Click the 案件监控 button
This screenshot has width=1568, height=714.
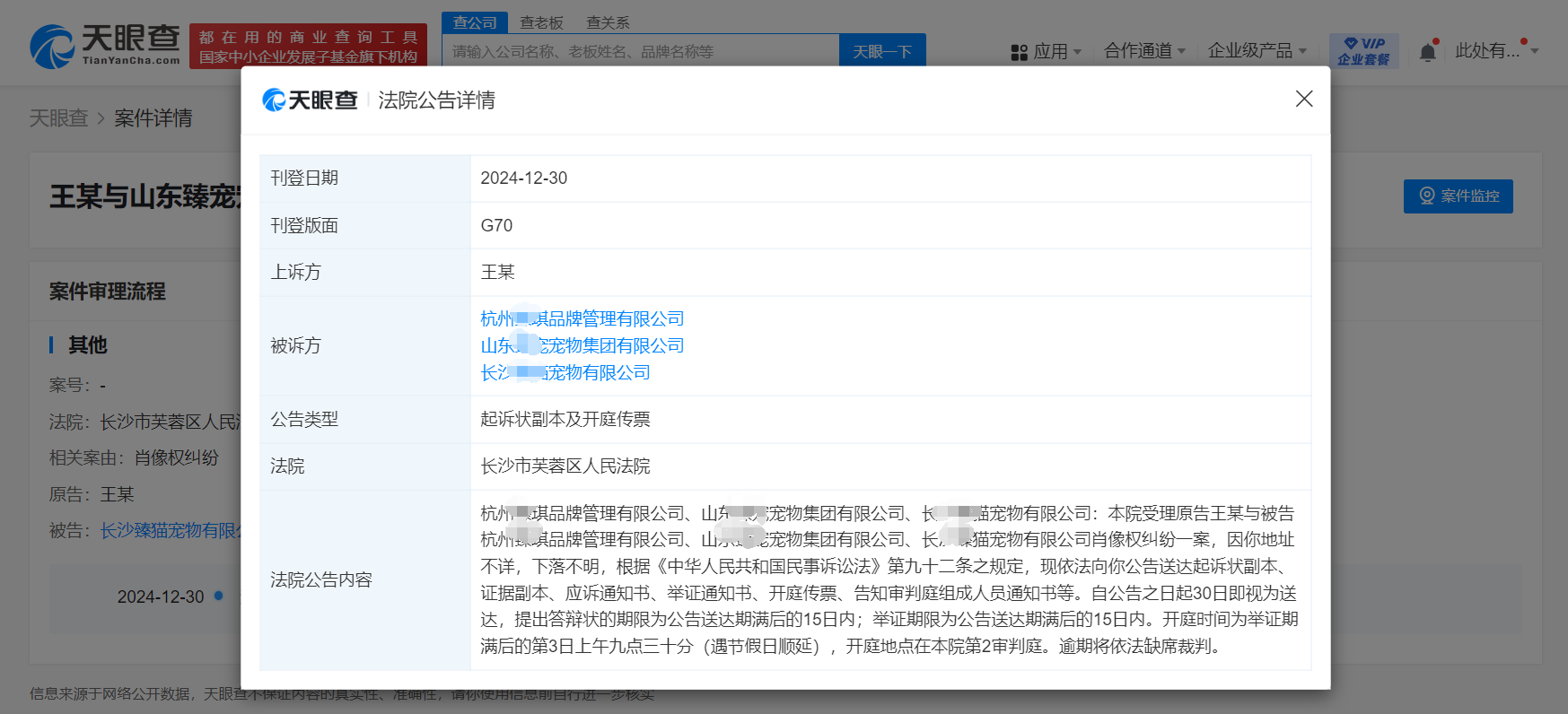coord(1458,196)
